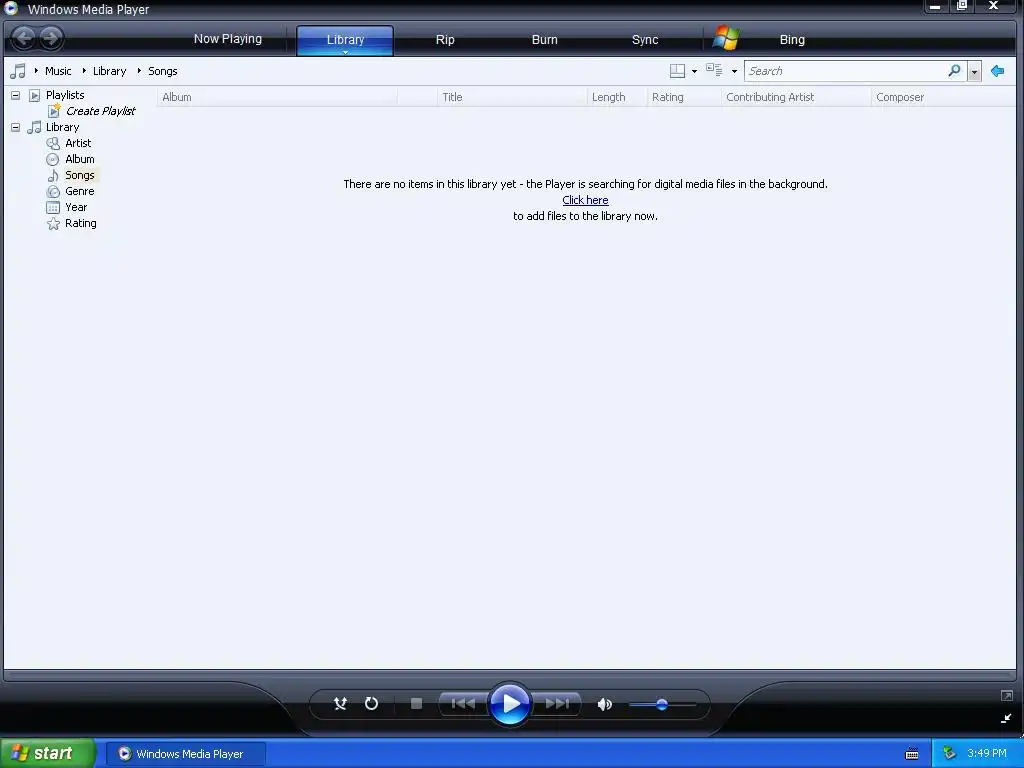Click the Windows logo online stores icon

(726, 39)
